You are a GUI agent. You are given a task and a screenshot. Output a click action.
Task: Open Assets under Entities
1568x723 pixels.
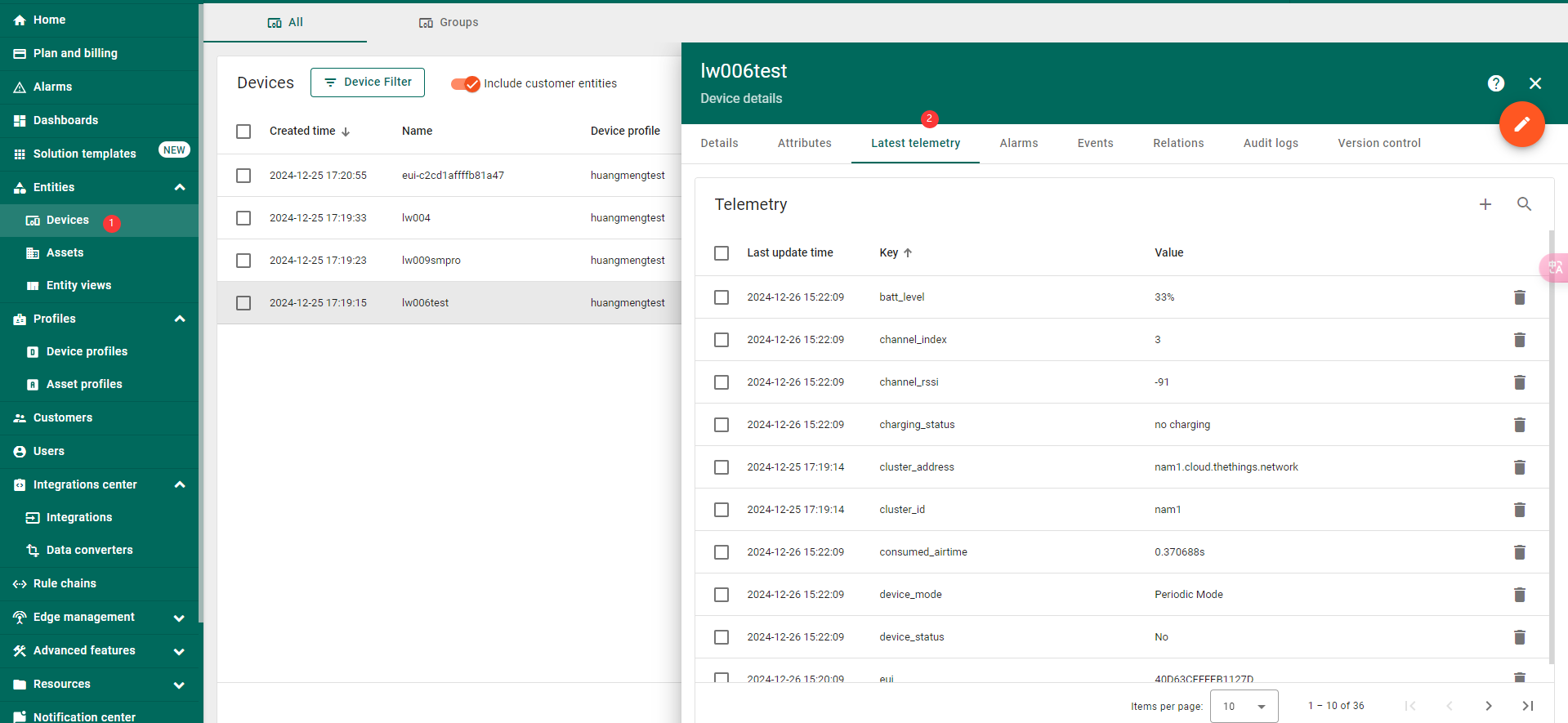coord(99,253)
